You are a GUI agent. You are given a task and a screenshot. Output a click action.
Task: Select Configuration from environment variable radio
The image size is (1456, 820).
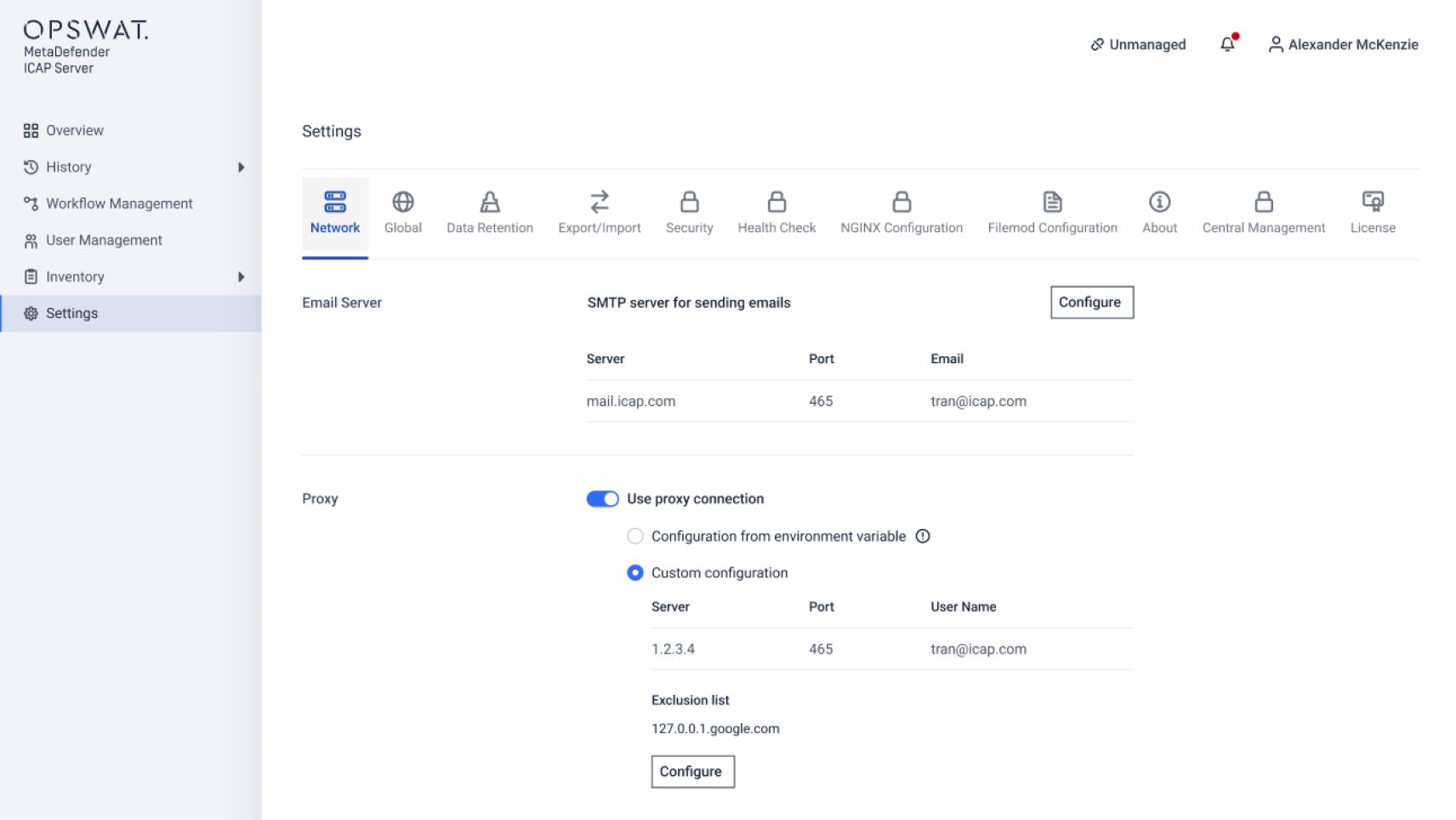[x=635, y=536]
